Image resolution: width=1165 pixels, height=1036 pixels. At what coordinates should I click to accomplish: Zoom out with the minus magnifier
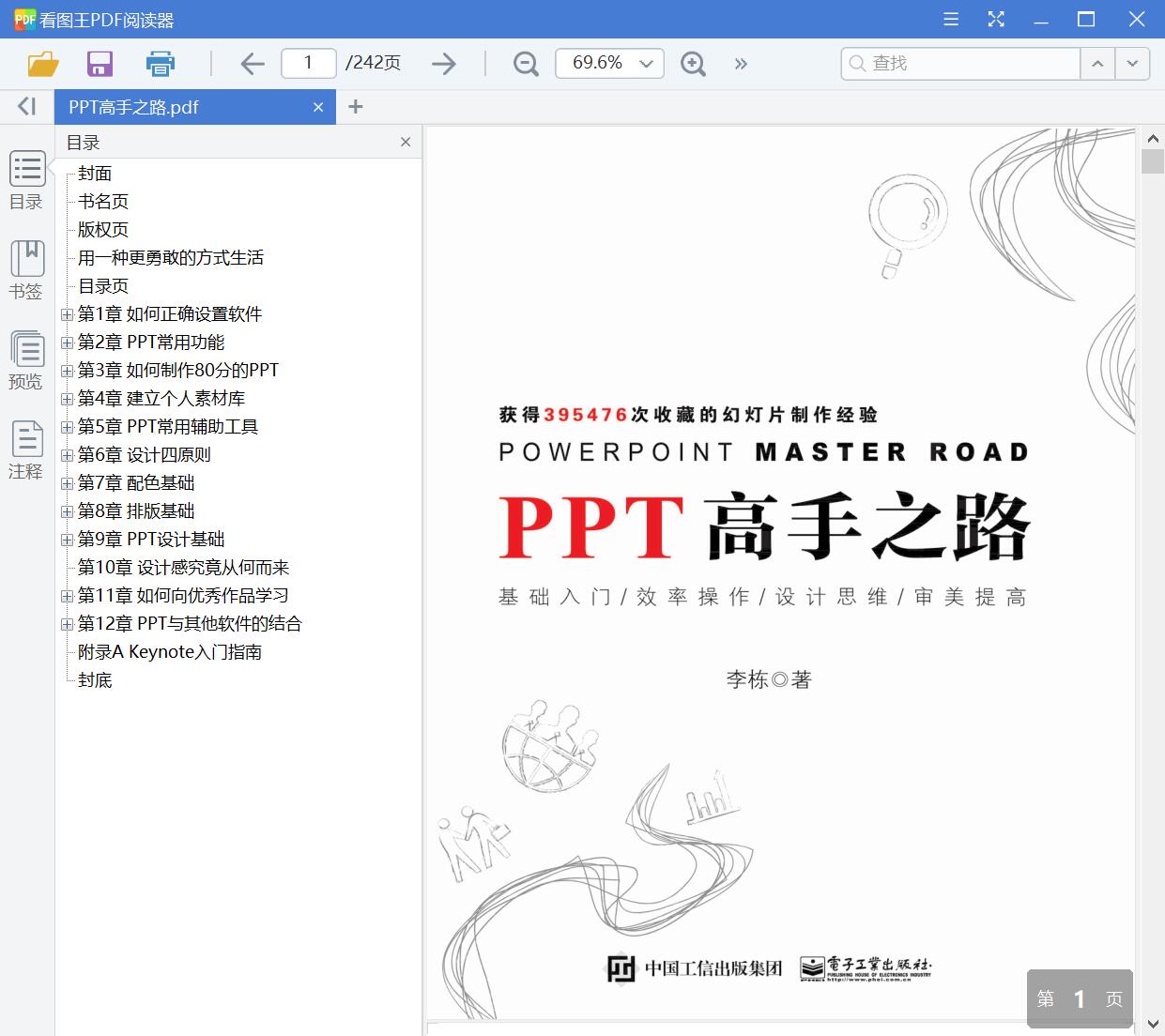tap(526, 64)
